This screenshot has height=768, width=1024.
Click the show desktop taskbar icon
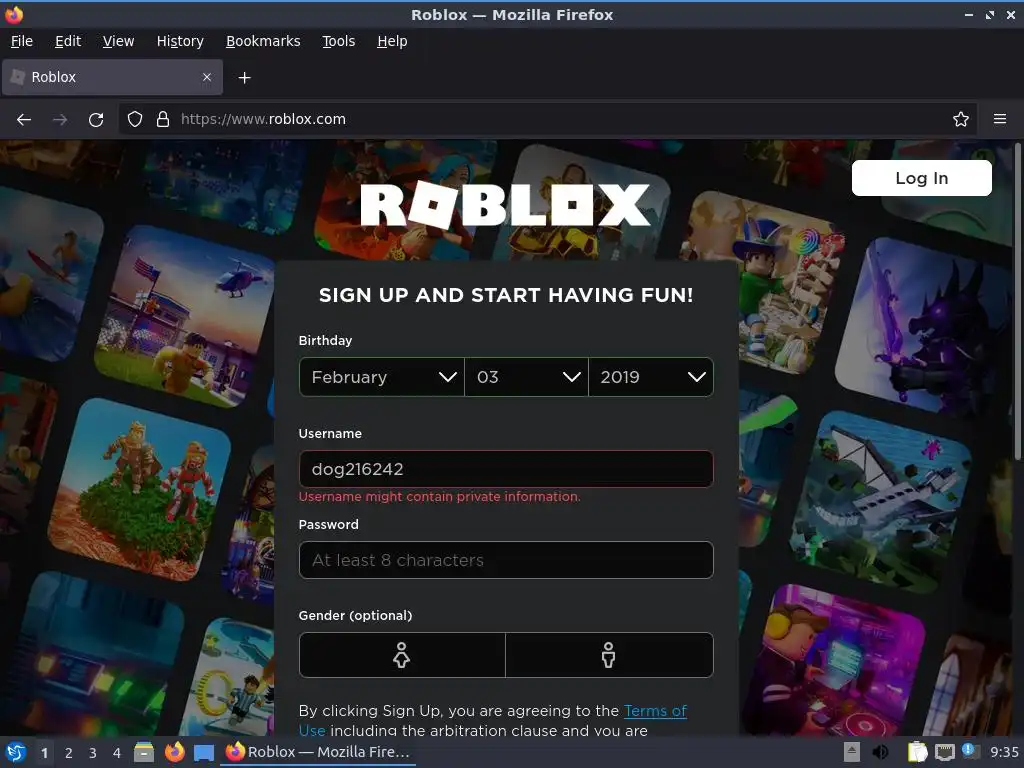tap(204, 753)
